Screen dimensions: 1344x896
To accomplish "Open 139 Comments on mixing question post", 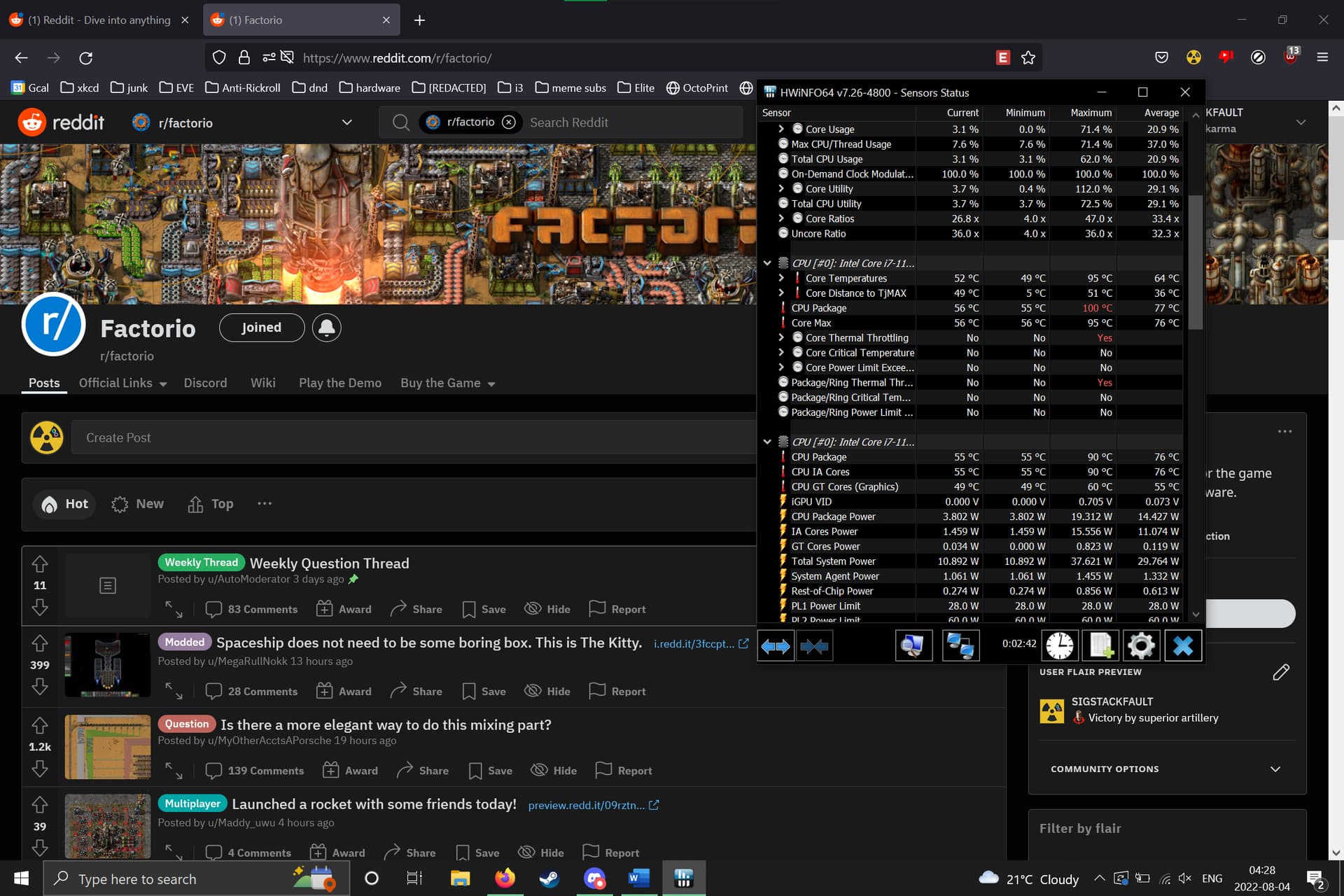I will (x=255, y=771).
